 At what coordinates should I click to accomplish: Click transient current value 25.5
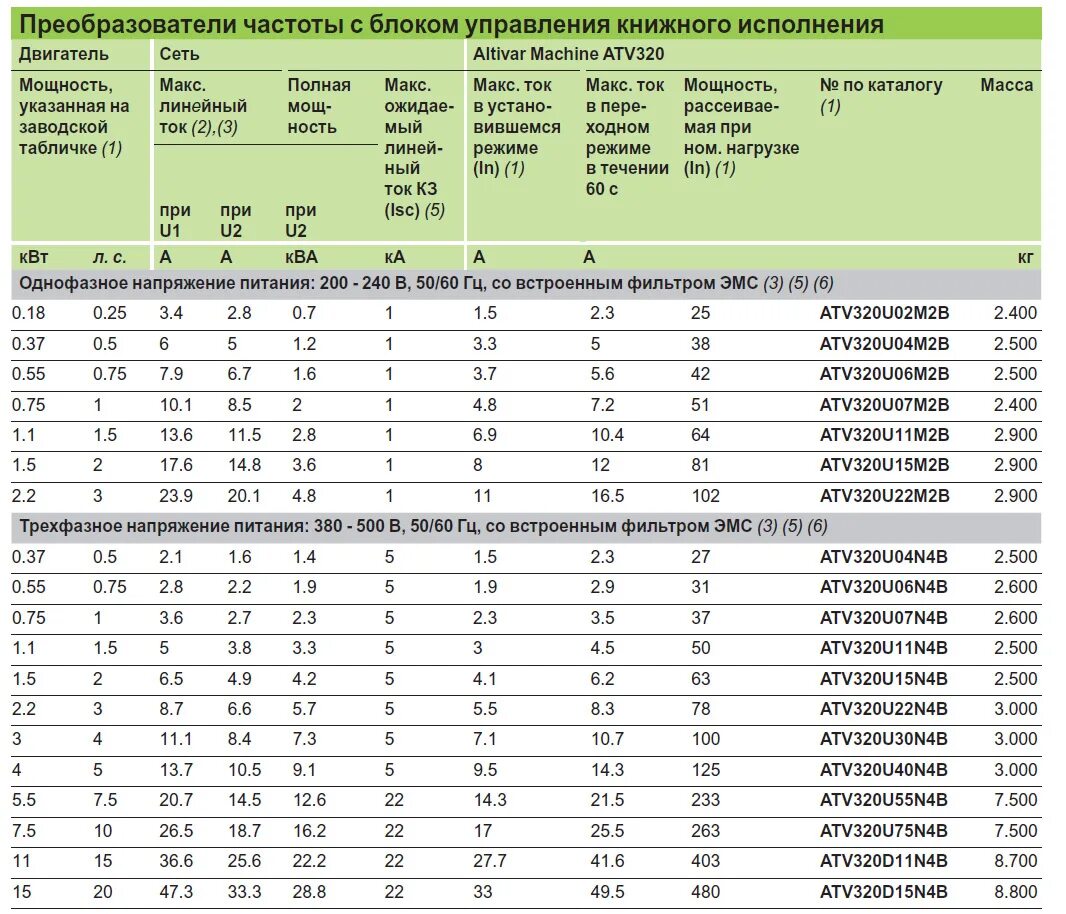(x=607, y=830)
